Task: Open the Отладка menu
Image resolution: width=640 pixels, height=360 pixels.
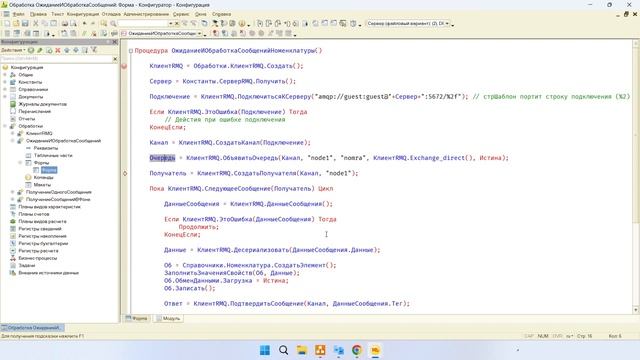Action: [x=111, y=14]
